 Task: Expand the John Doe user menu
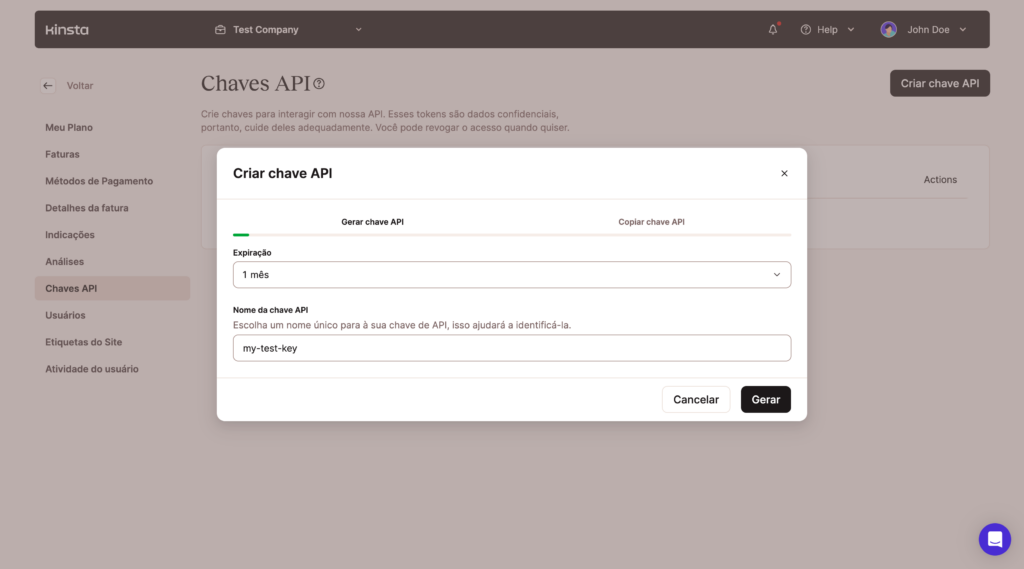pos(962,30)
